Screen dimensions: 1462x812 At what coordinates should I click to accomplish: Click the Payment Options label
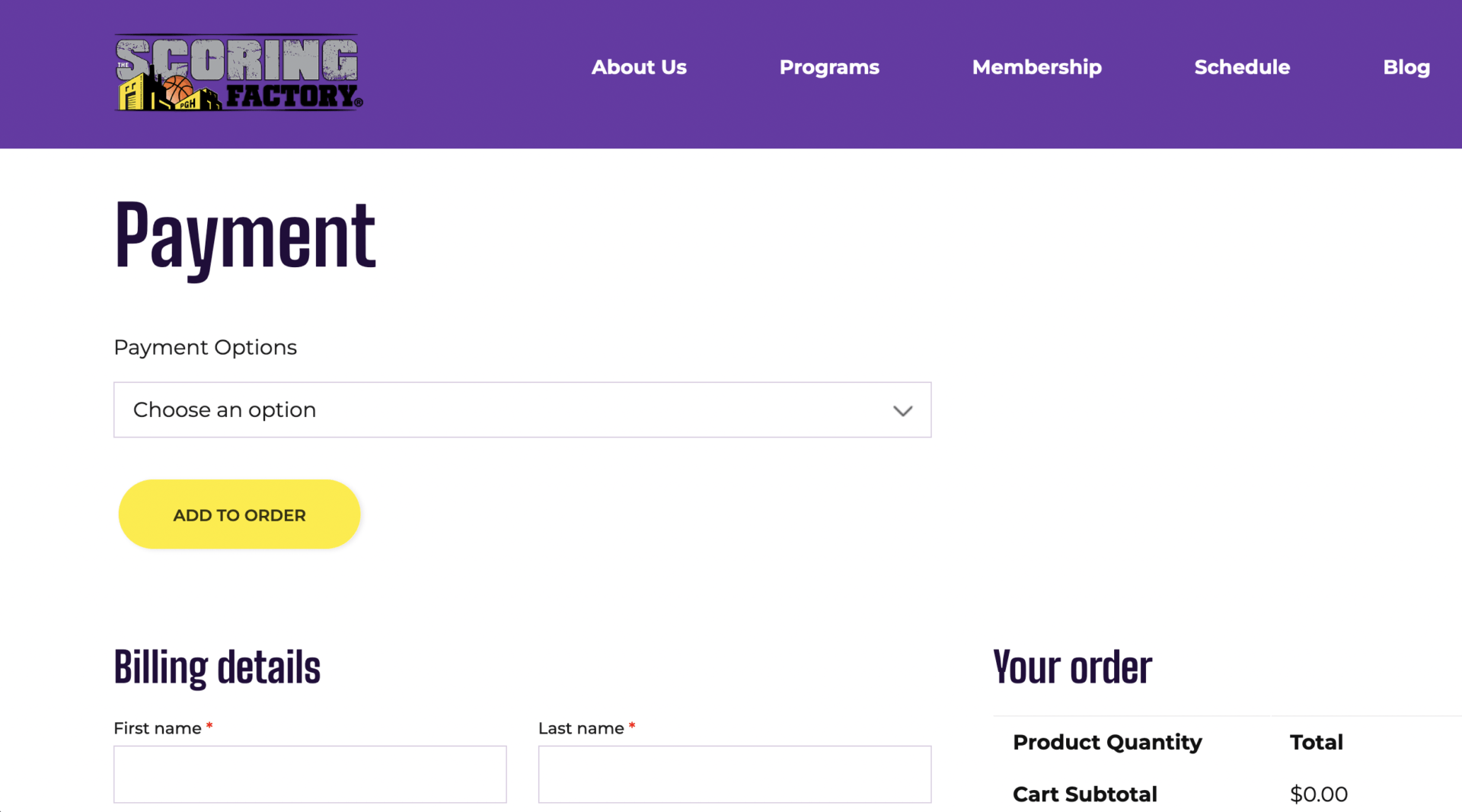pyautogui.click(x=205, y=347)
